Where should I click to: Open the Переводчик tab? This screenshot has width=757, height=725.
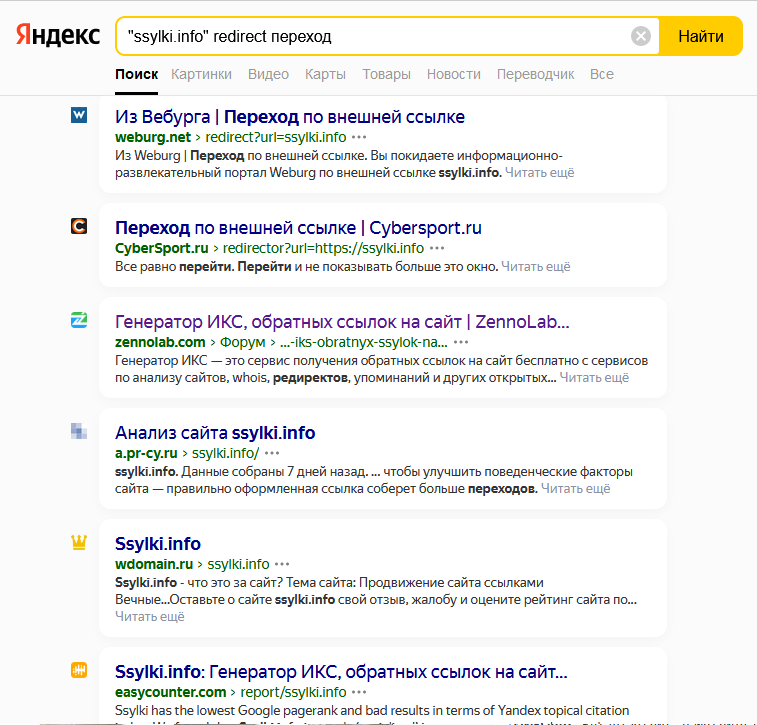tap(535, 74)
